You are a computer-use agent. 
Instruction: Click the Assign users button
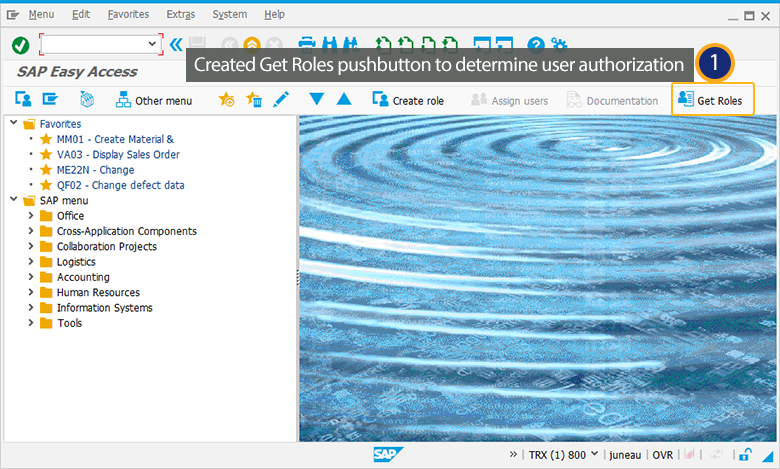(509, 100)
